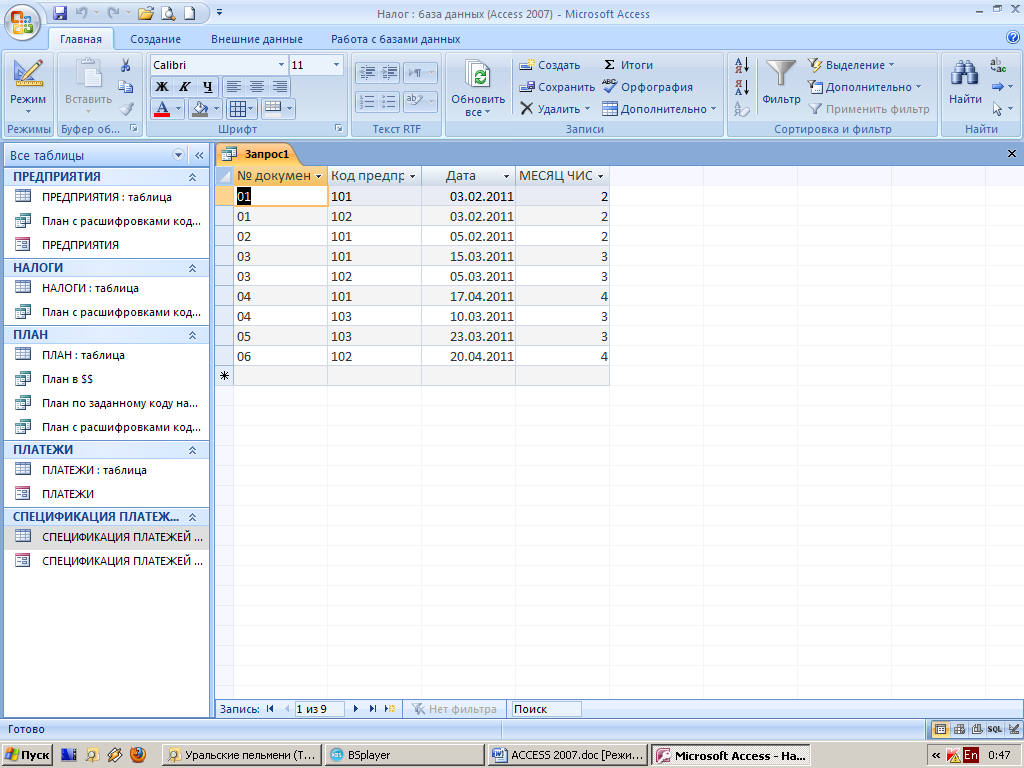Align text center
The height and width of the screenshot is (768, 1024).
coord(257,87)
